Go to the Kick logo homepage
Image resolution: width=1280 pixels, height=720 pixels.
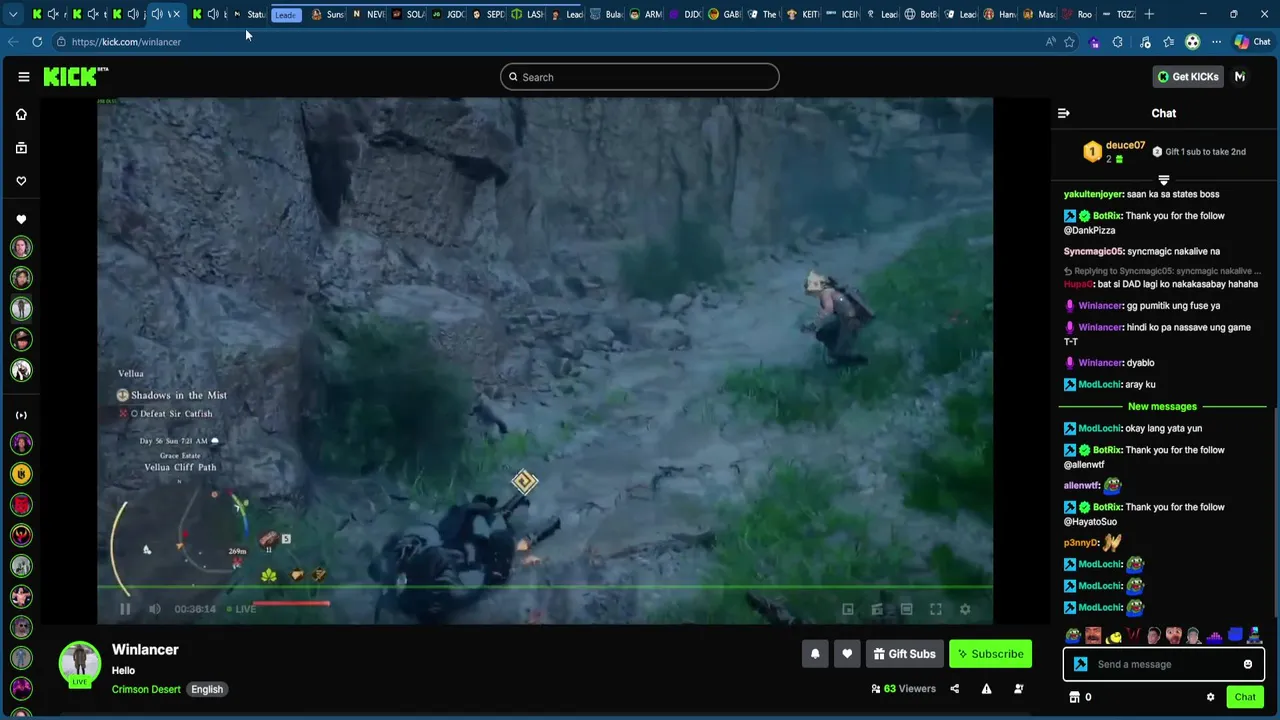point(75,77)
